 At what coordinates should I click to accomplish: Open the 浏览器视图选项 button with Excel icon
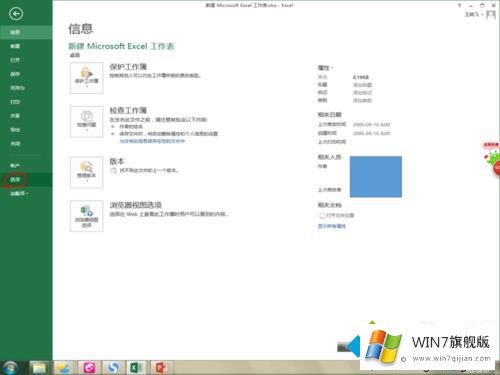(87, 216)
